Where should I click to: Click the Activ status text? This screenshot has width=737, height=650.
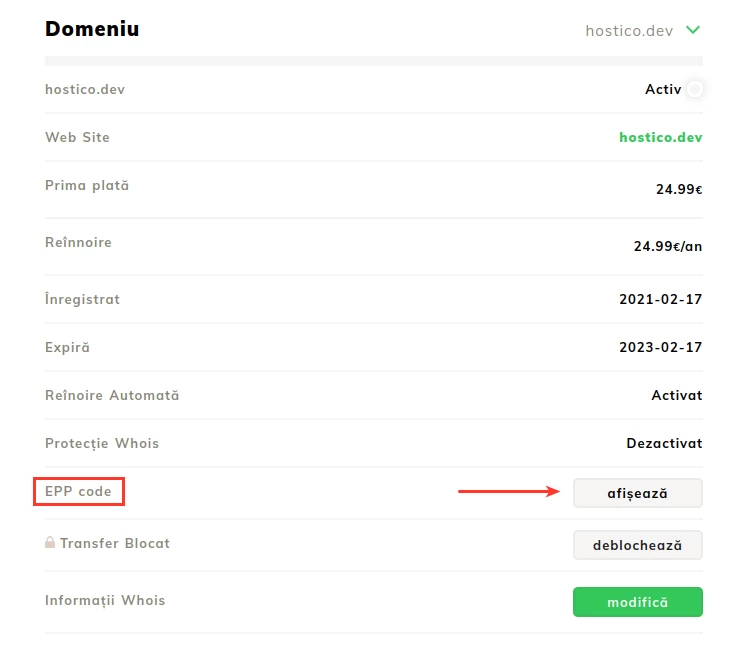663,90
